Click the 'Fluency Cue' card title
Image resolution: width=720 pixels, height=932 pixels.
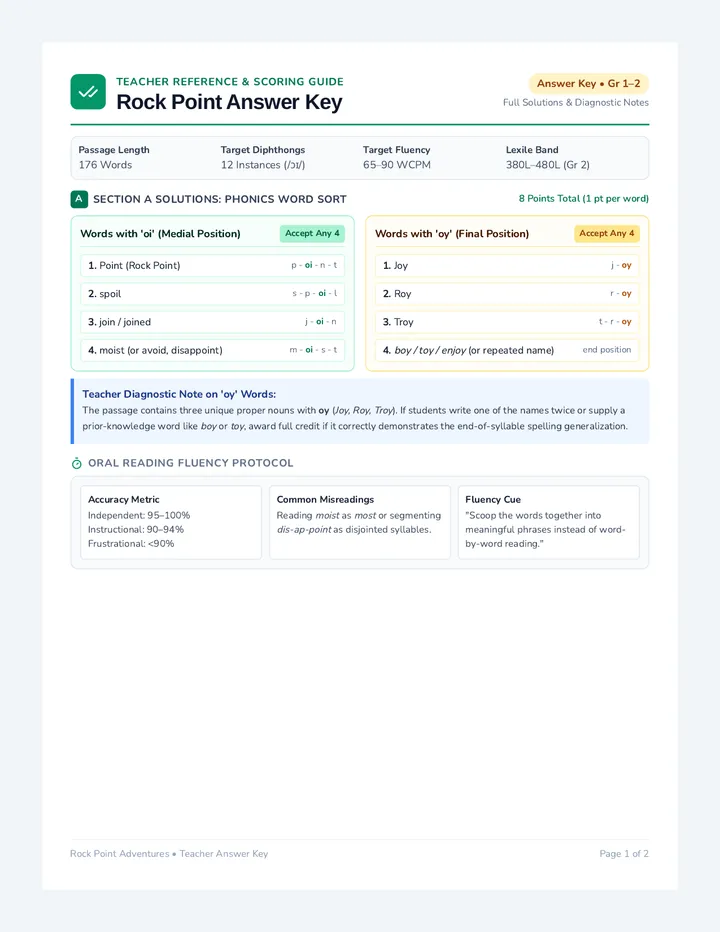click(x=493, y=499)
